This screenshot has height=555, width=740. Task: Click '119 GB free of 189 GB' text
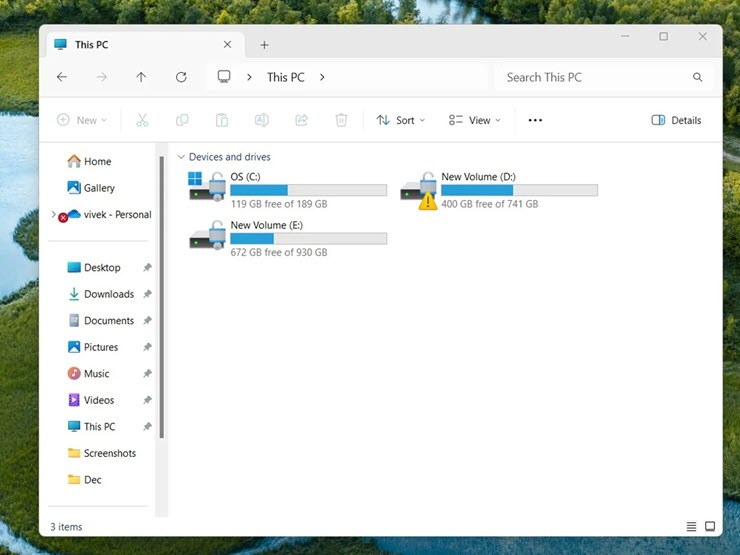coord(279,204)
